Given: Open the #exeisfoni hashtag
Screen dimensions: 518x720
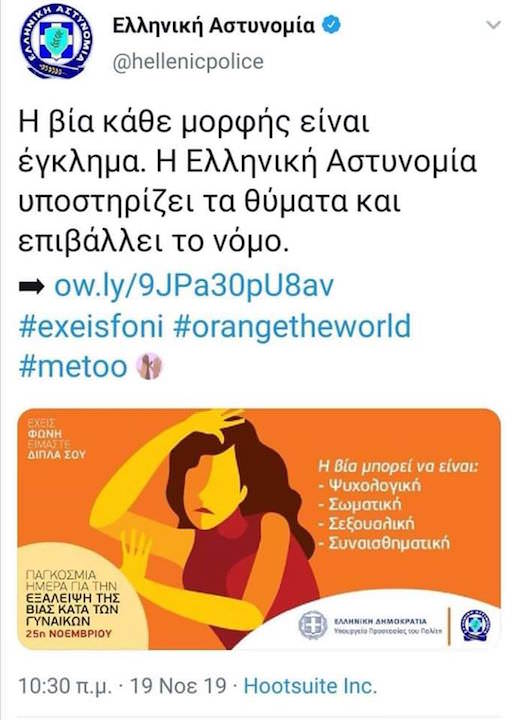Looking at the screenshot, I should click(x=91, y=326).
